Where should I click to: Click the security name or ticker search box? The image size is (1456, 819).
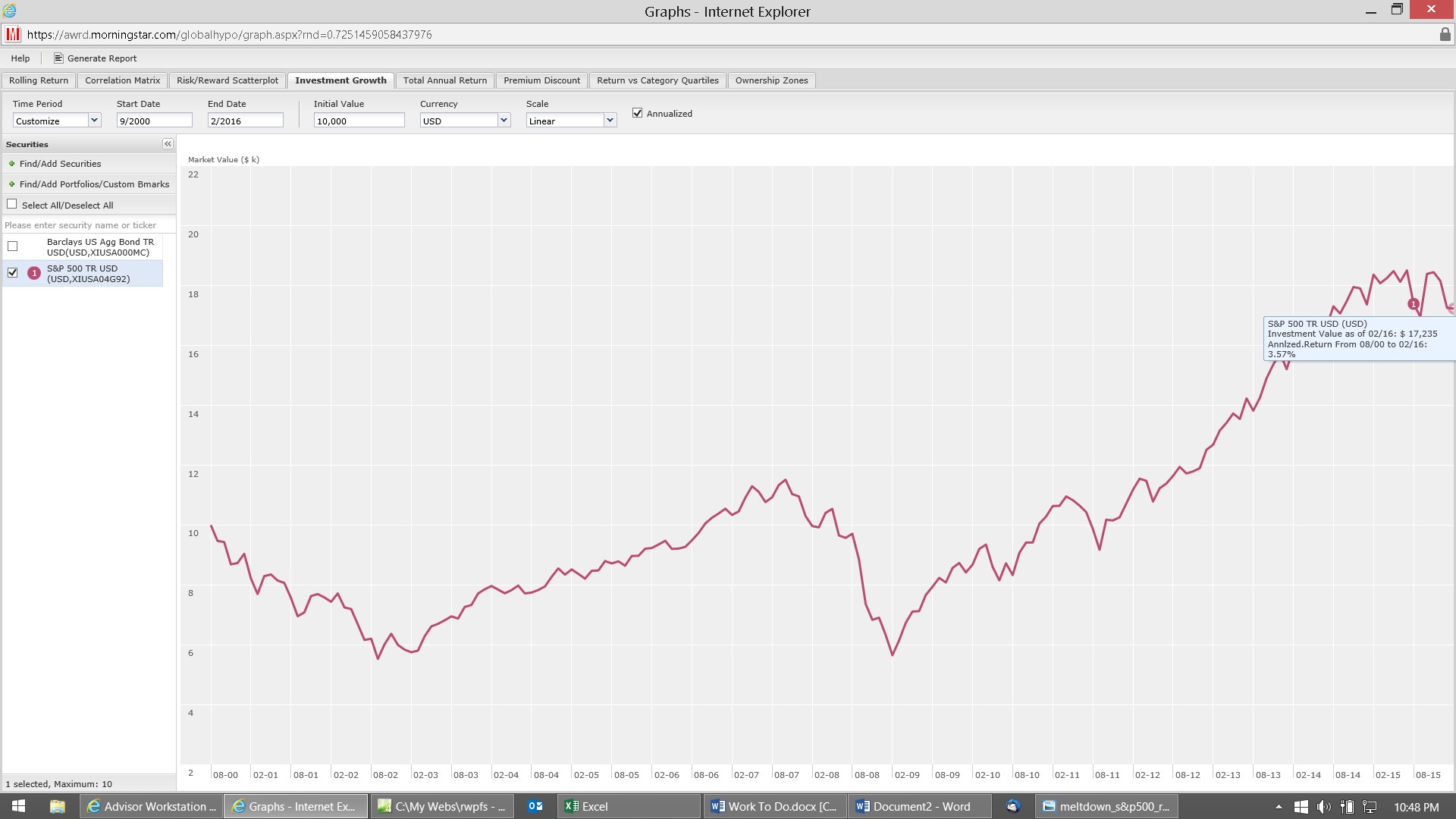[x=89, y=225]
